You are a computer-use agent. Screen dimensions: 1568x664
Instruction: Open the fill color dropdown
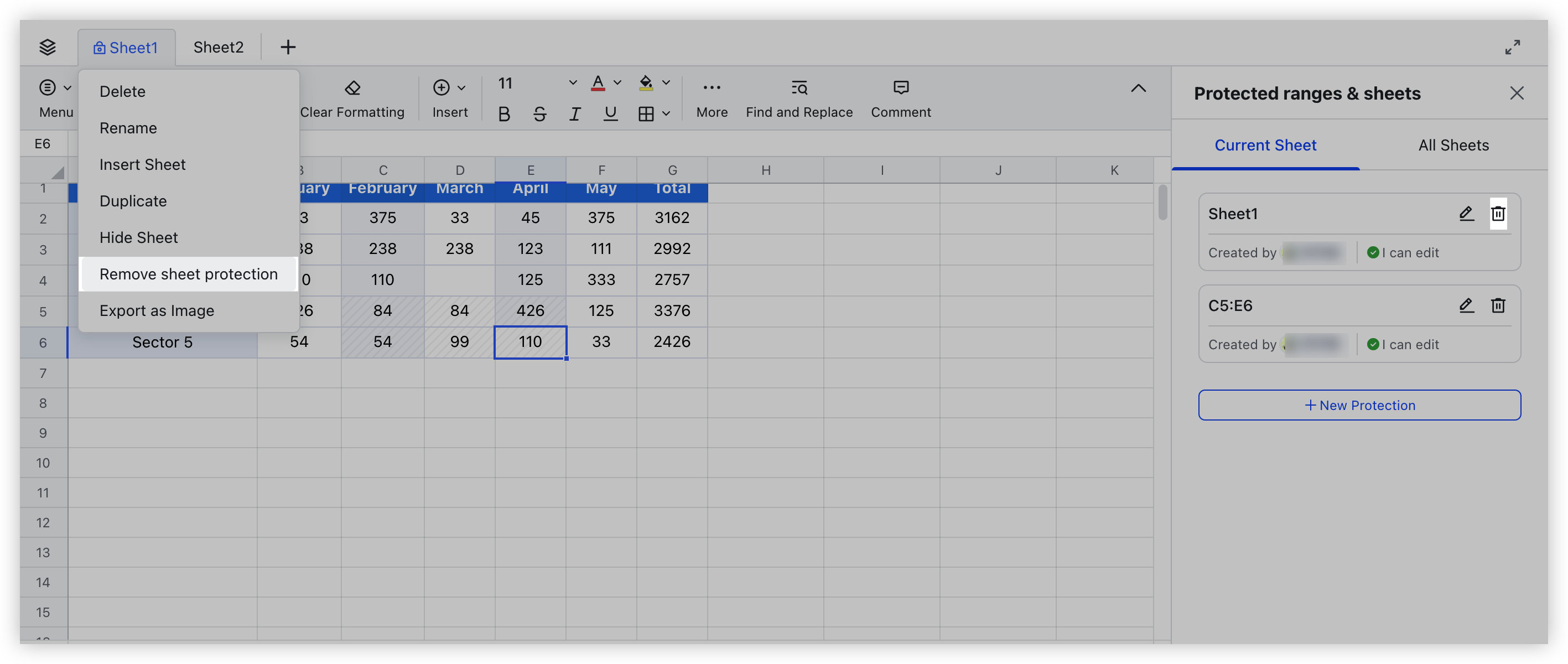666,82
